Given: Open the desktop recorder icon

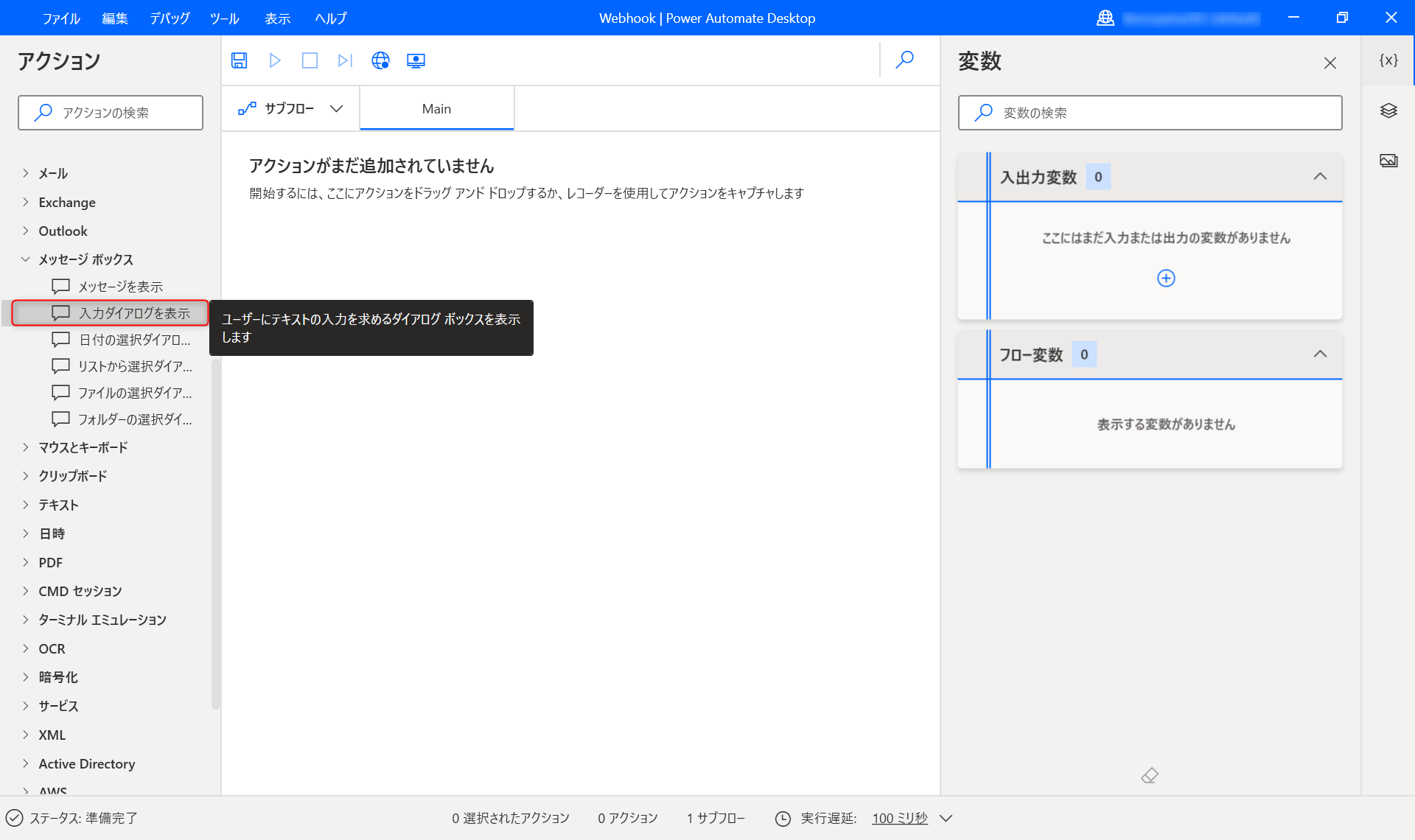Looking at the screenshot, I should point(416,60).
